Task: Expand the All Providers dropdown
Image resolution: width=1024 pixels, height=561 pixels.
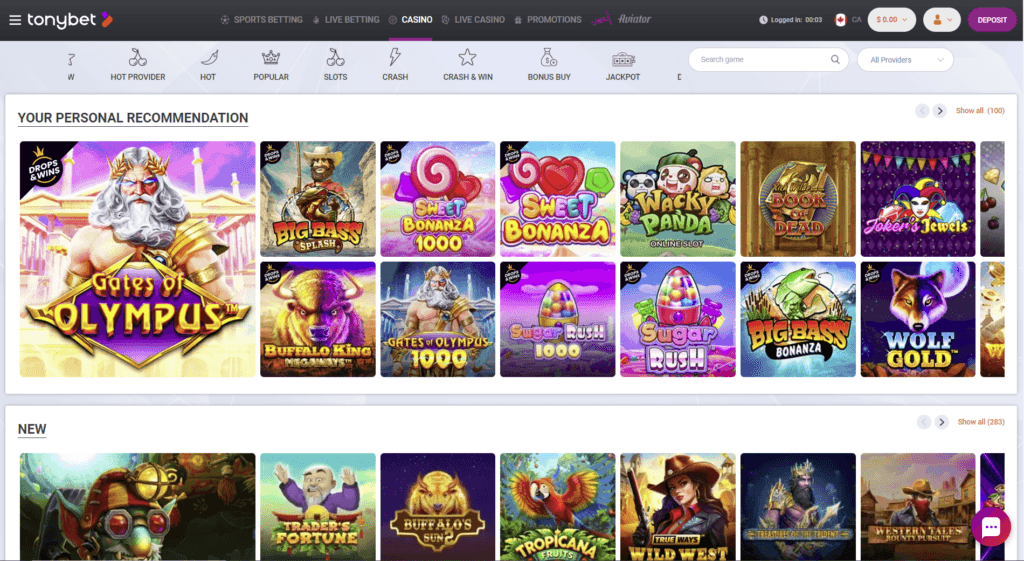Action: pyautogui.click(x=905, y=59)
